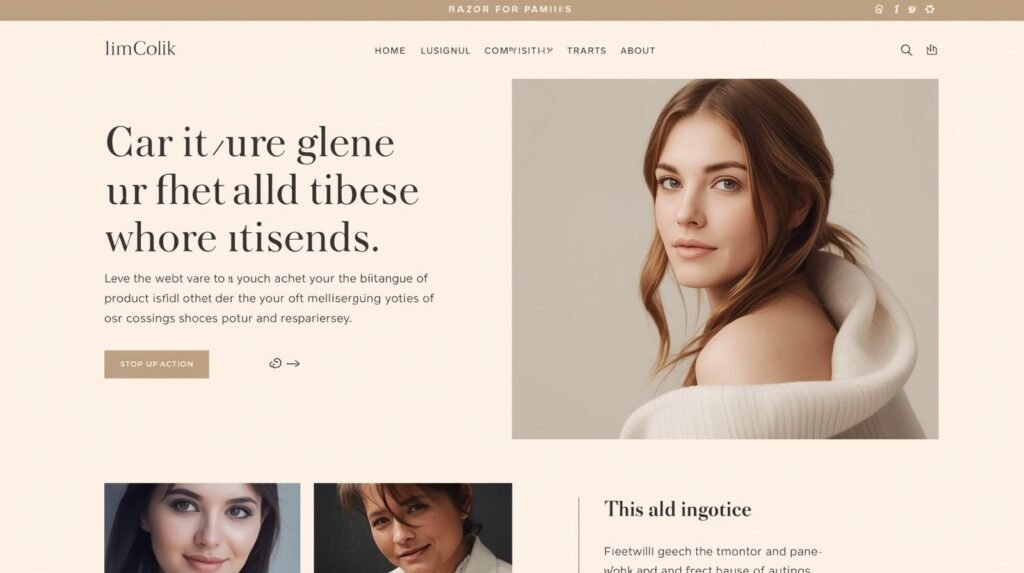Open the Facebook icon in top bar

pos(896,9)
